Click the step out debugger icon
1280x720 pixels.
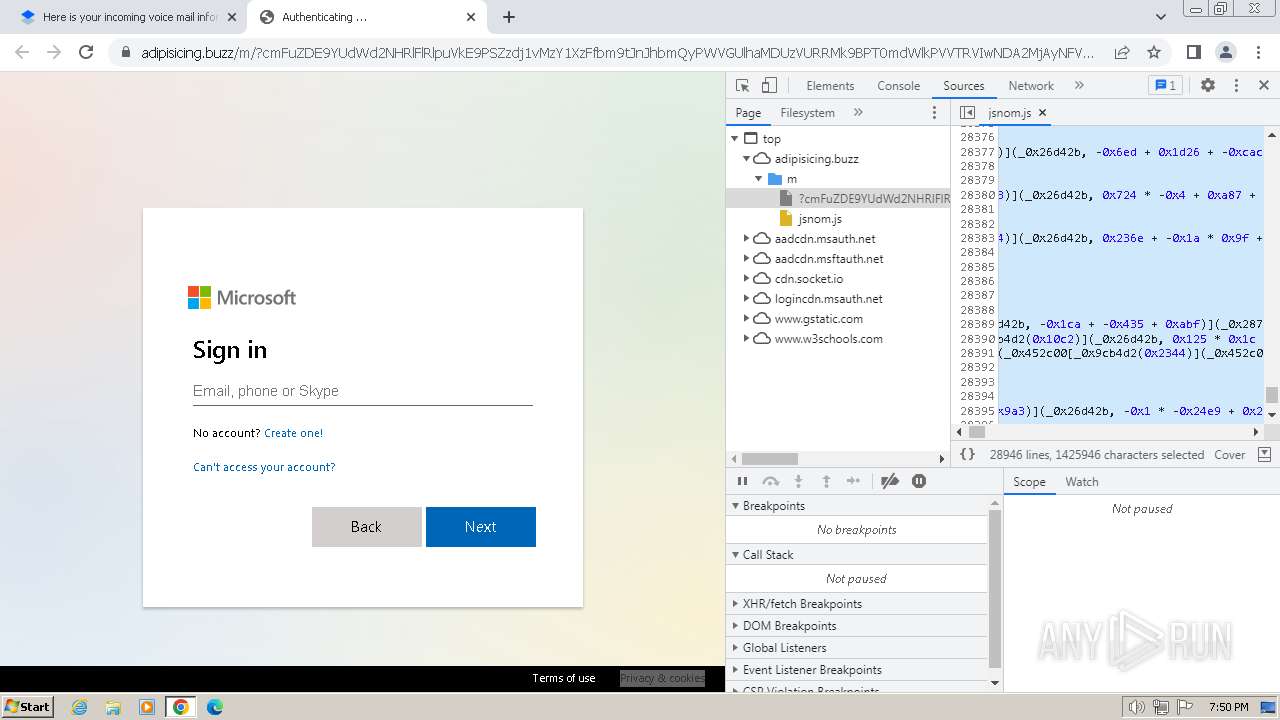click(x=826, y=481)
